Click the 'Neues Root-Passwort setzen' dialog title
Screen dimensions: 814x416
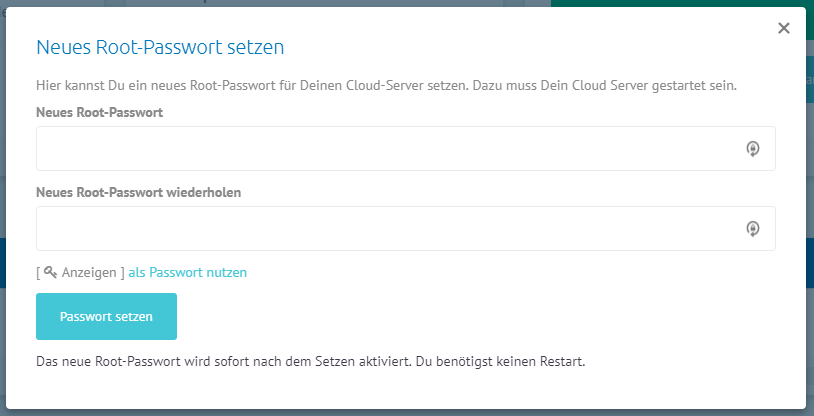[160, 47]
